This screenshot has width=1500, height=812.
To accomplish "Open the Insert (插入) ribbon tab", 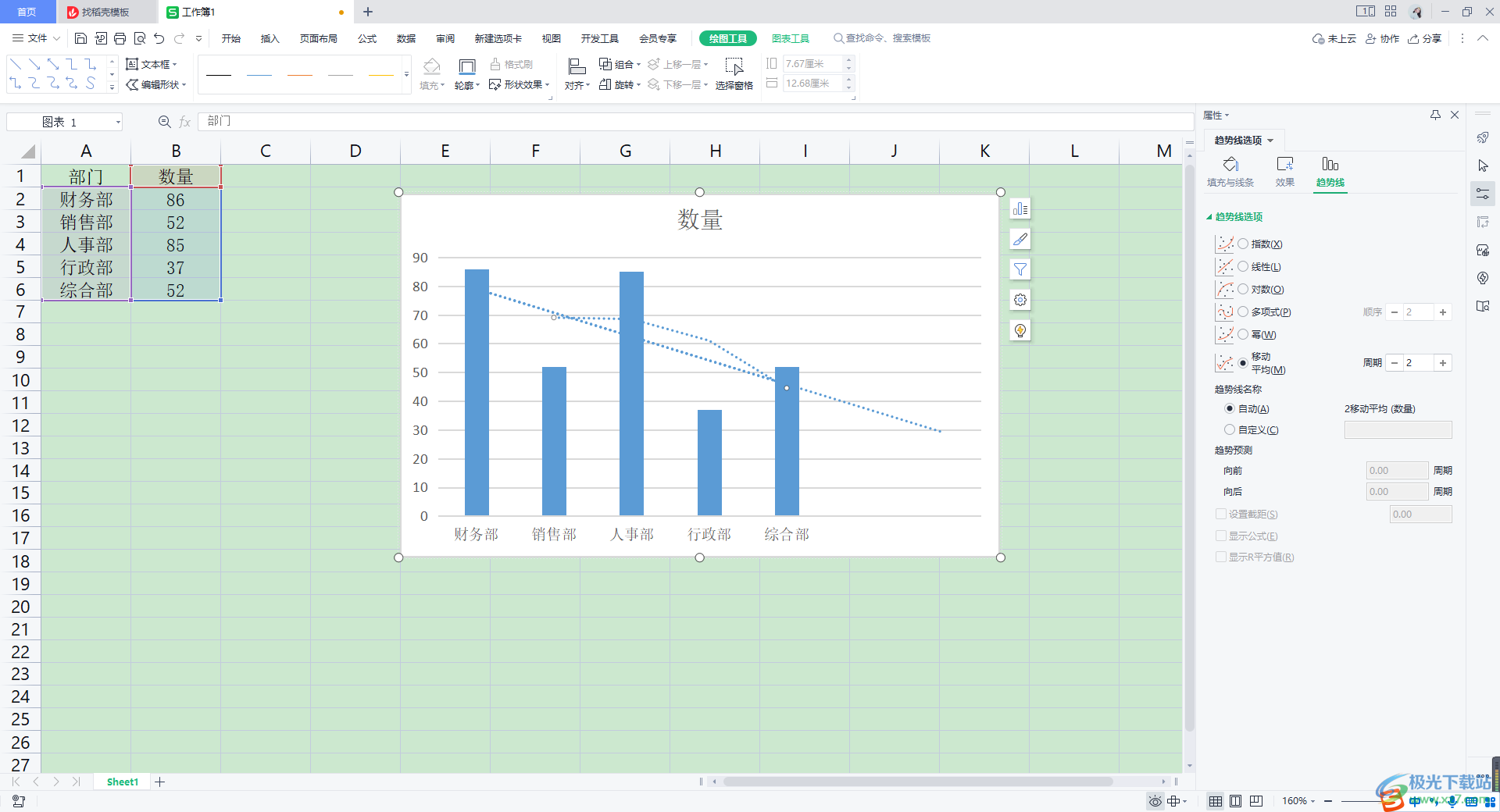I will pyautogui.click(x=270, y=38).
